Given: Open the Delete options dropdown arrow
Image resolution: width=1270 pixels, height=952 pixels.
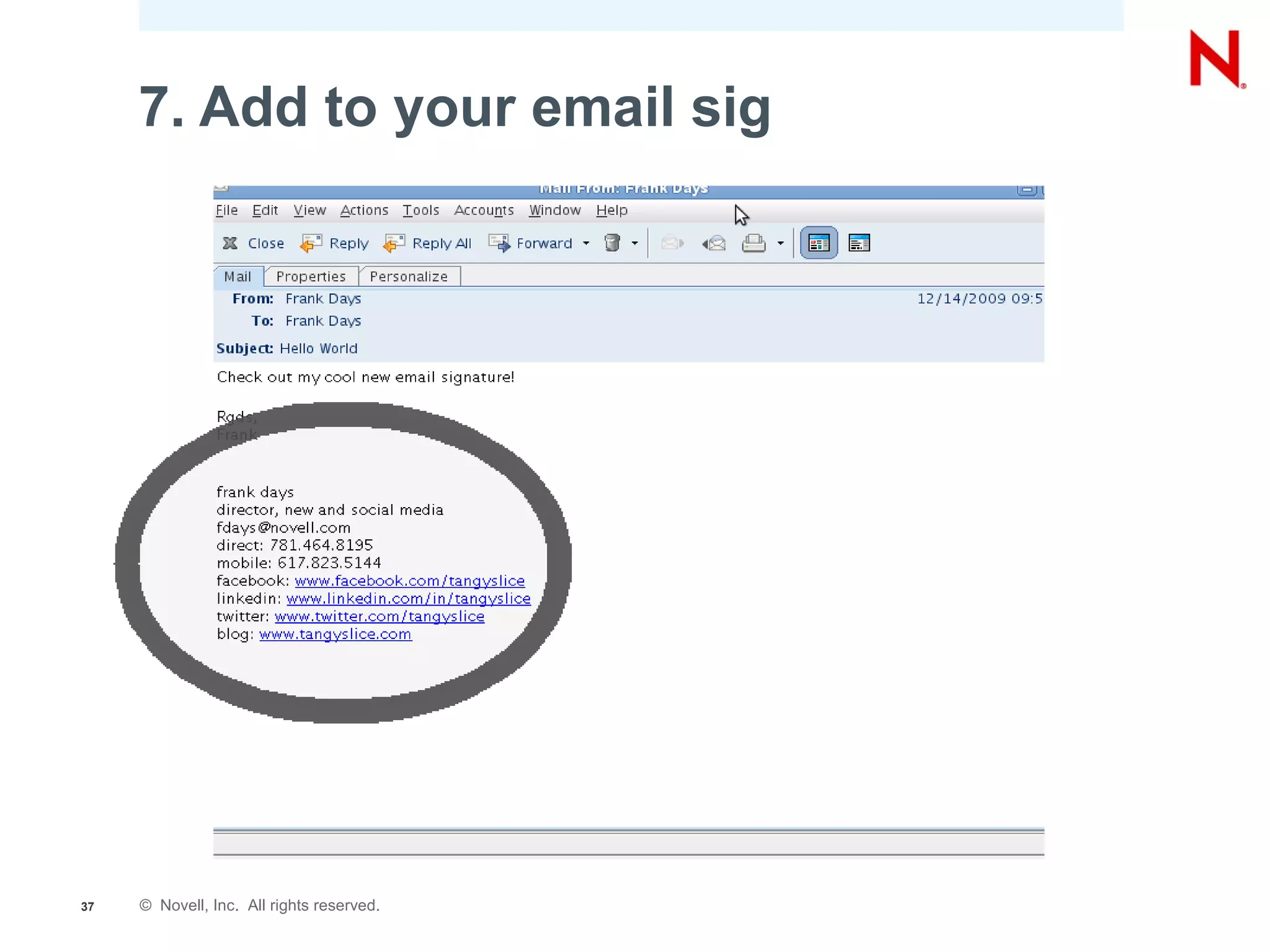Looking at the screenshot, I should click(634, 243).
